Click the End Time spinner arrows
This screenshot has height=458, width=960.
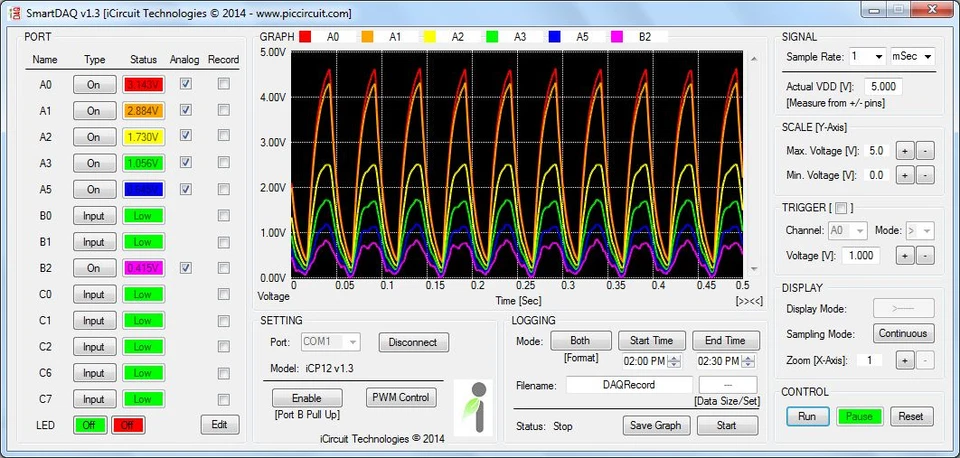(749, 361)
